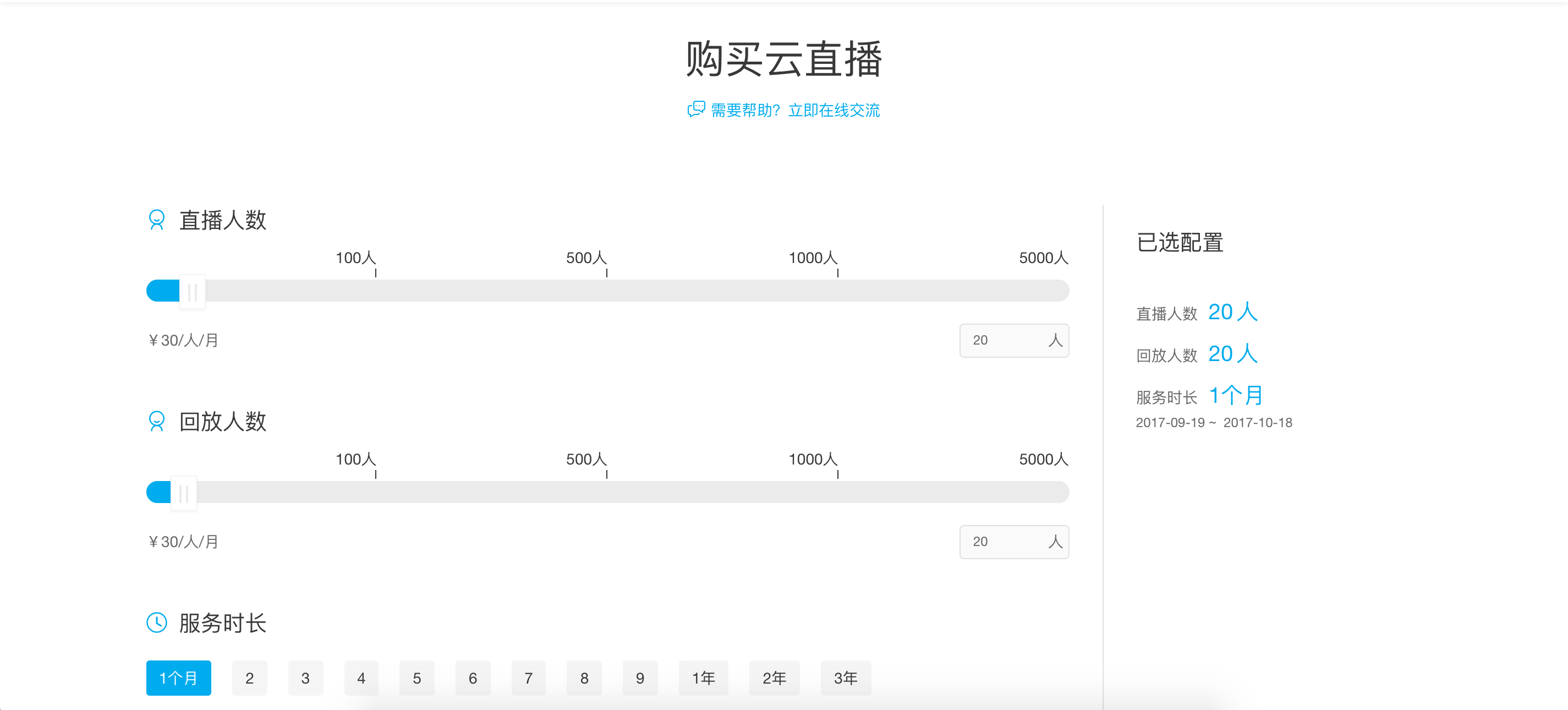The height and width of the screenshot is (710, 1568).
Task: Click the 服务时长 clock icon
Action: pos(156,622)
